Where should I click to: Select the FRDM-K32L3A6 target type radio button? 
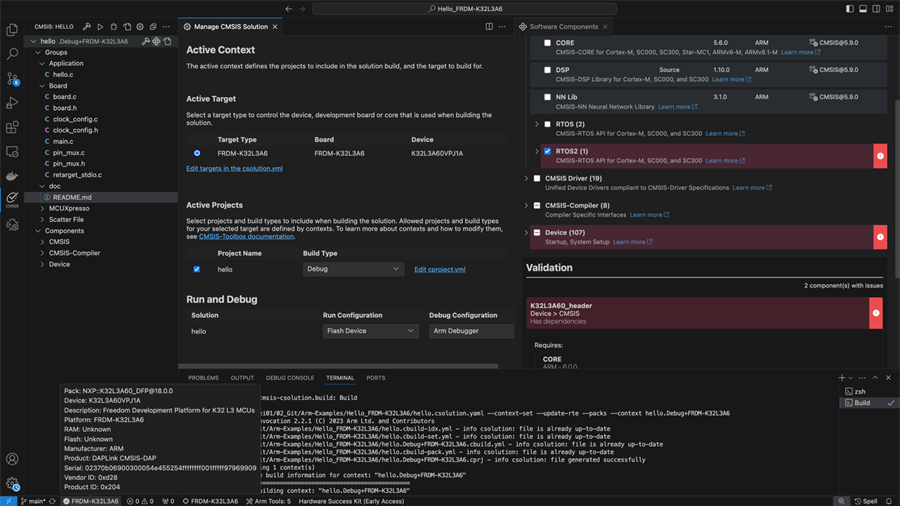pyautogui.click(x=197, y=153)
